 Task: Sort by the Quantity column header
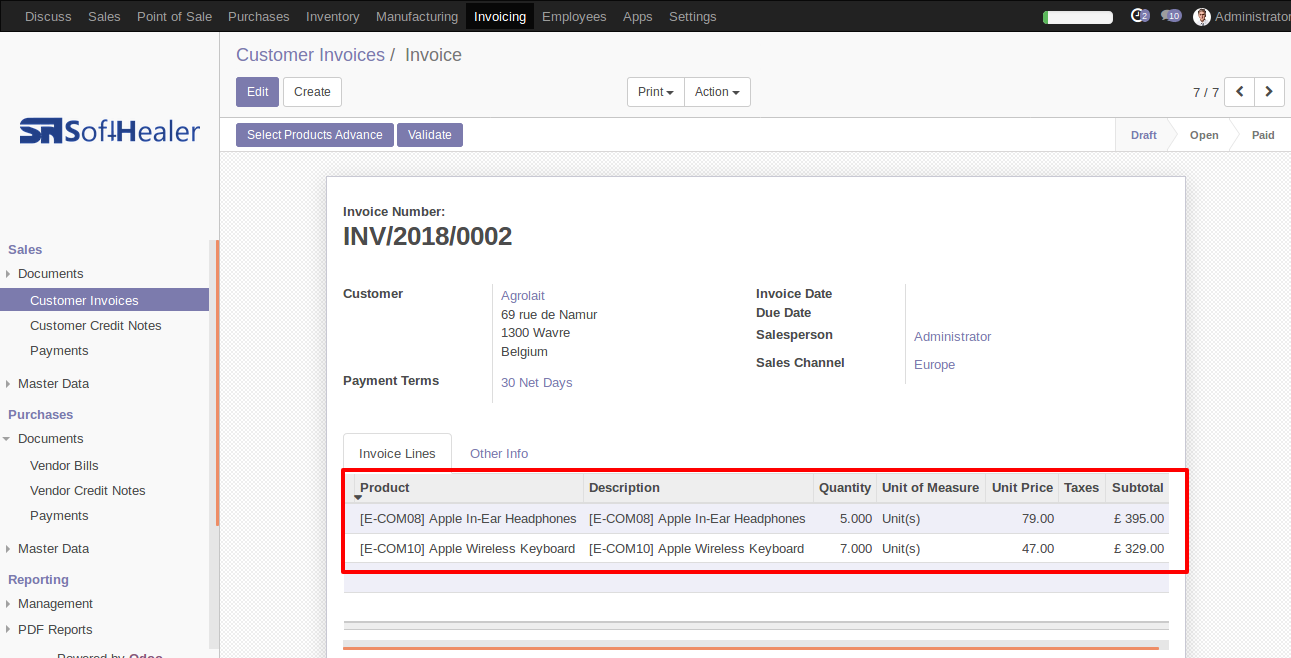pyautogui.click(x=845, y=488)
